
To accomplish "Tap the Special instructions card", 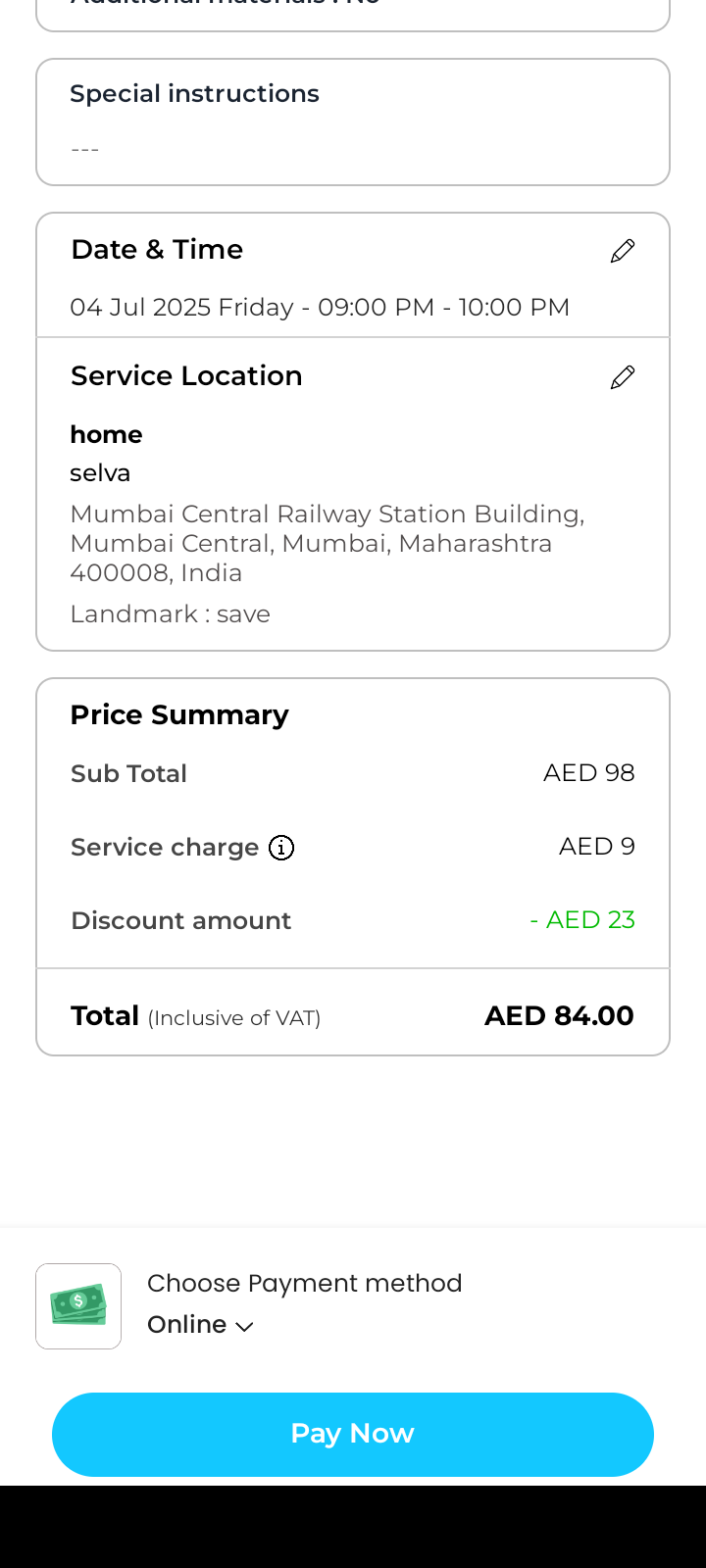I will pos(353,122).
